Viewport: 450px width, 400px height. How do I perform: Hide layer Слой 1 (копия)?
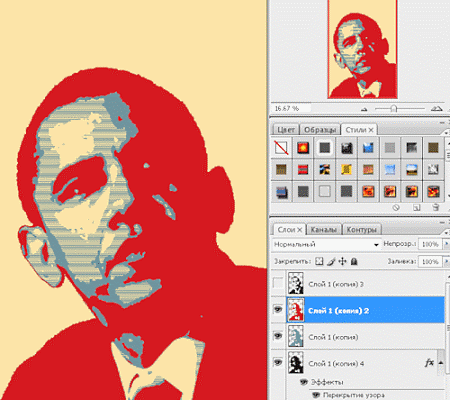click(x=278, y=336)
